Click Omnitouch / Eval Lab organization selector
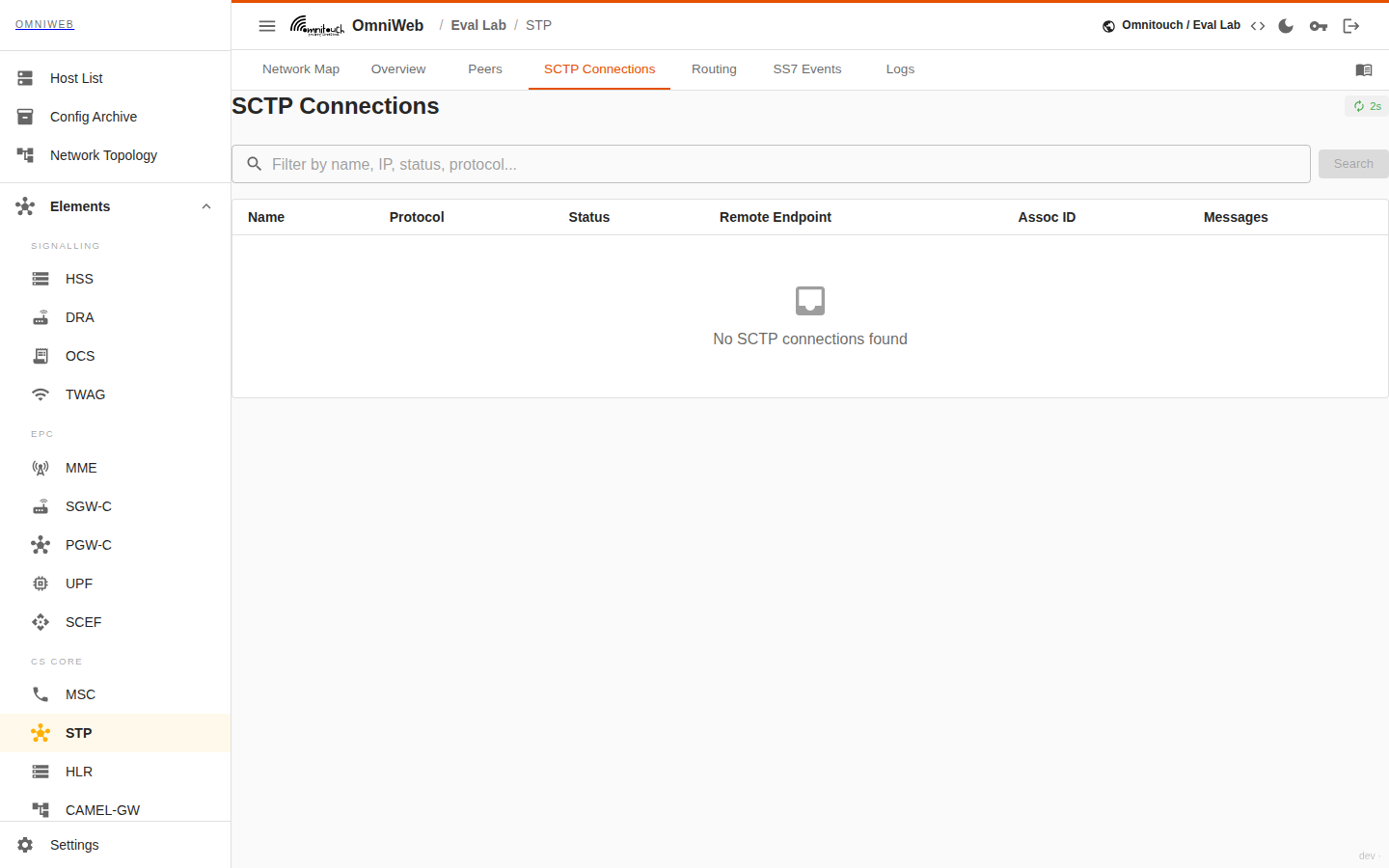This screenshot has width=1389, height=868. 1171,25
